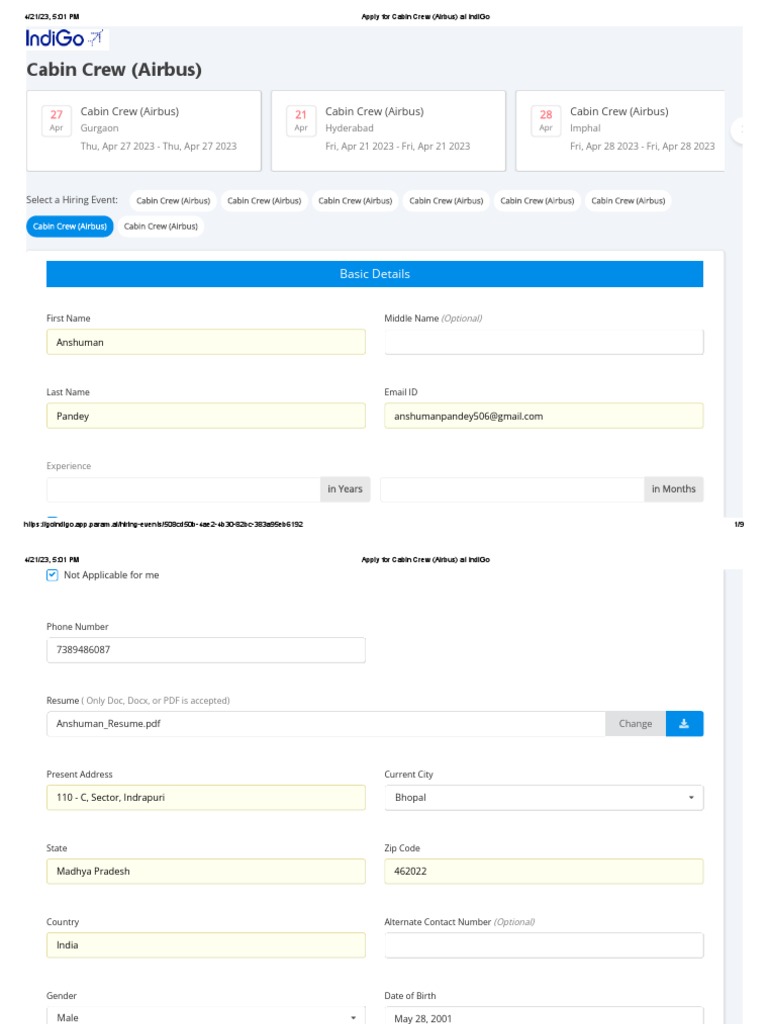Expand the Current City dropdown

(543, 798)
